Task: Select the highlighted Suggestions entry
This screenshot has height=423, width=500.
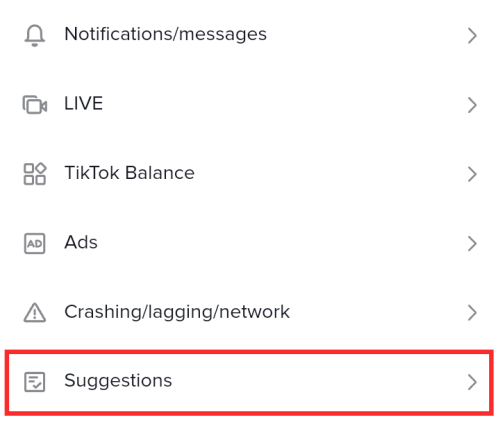Action: pyautogui.click(x=249, y=382)
